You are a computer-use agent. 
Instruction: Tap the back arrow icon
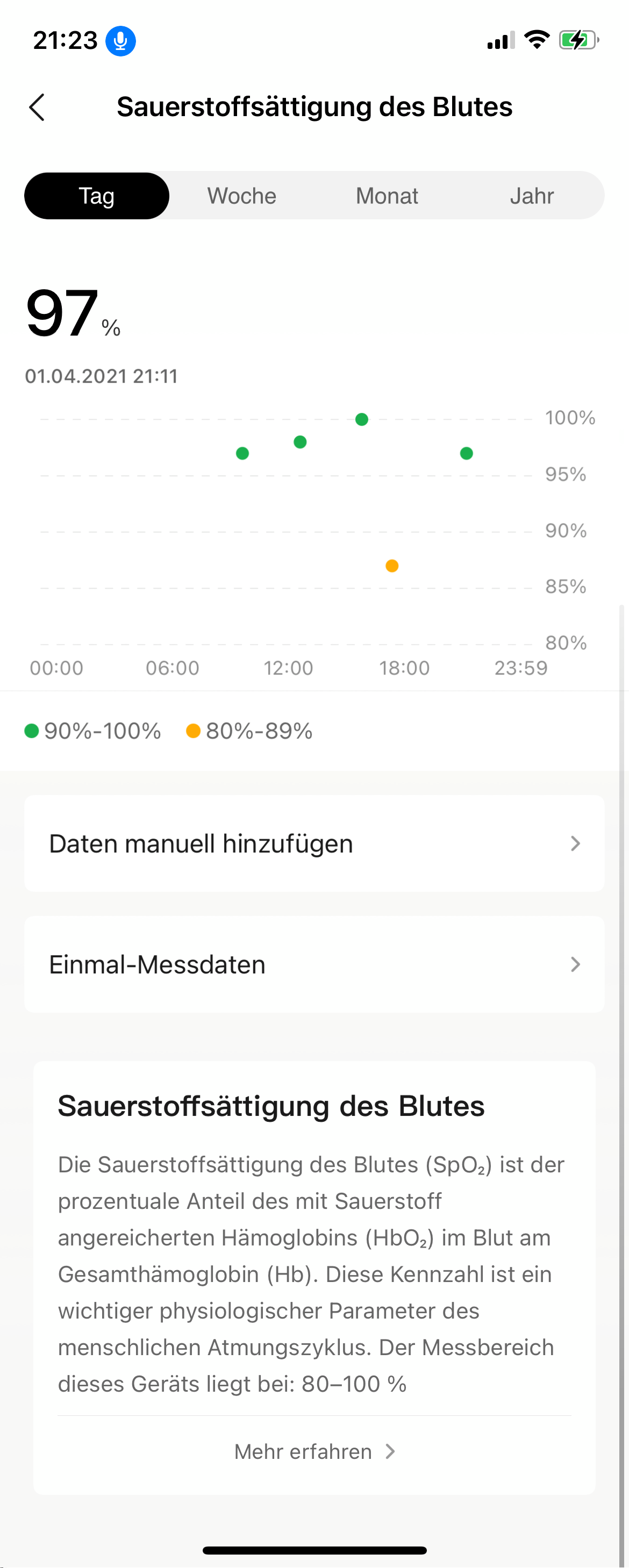tap(37, 107)
